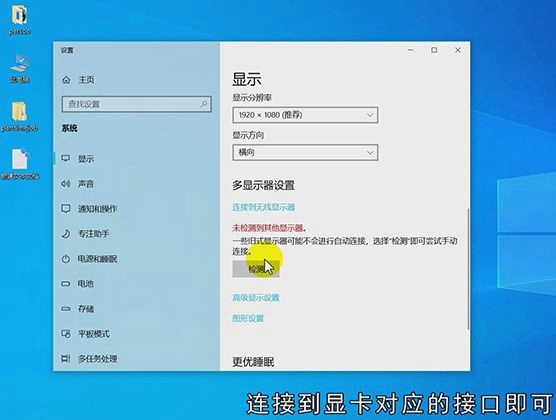Open the 显示分辨率 1920 × 1080 dropdown
Viewport: 556px width, 420px height.
coord(305,115)
